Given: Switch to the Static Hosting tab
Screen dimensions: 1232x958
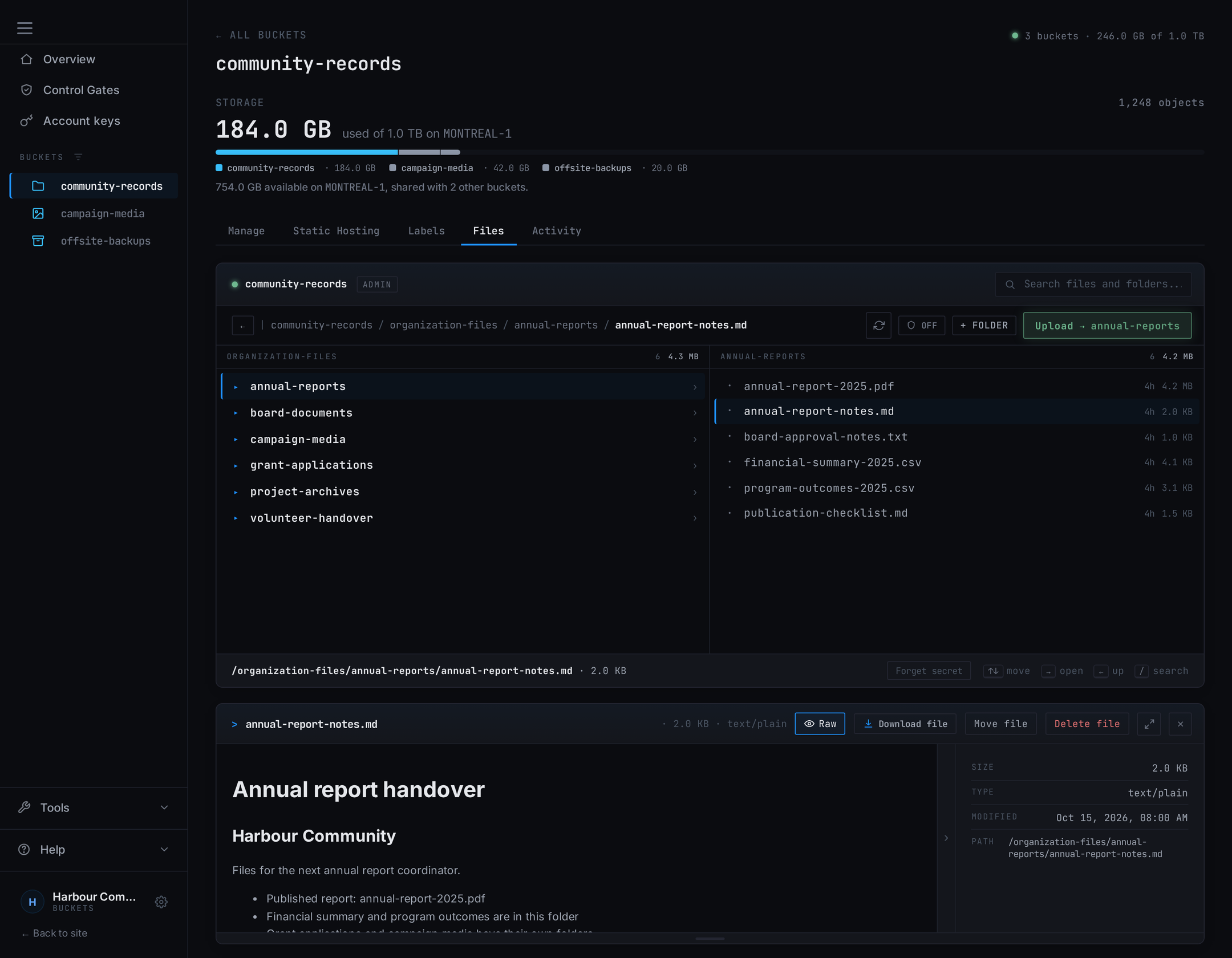Looking at the screenshot, I should point(336,230).
